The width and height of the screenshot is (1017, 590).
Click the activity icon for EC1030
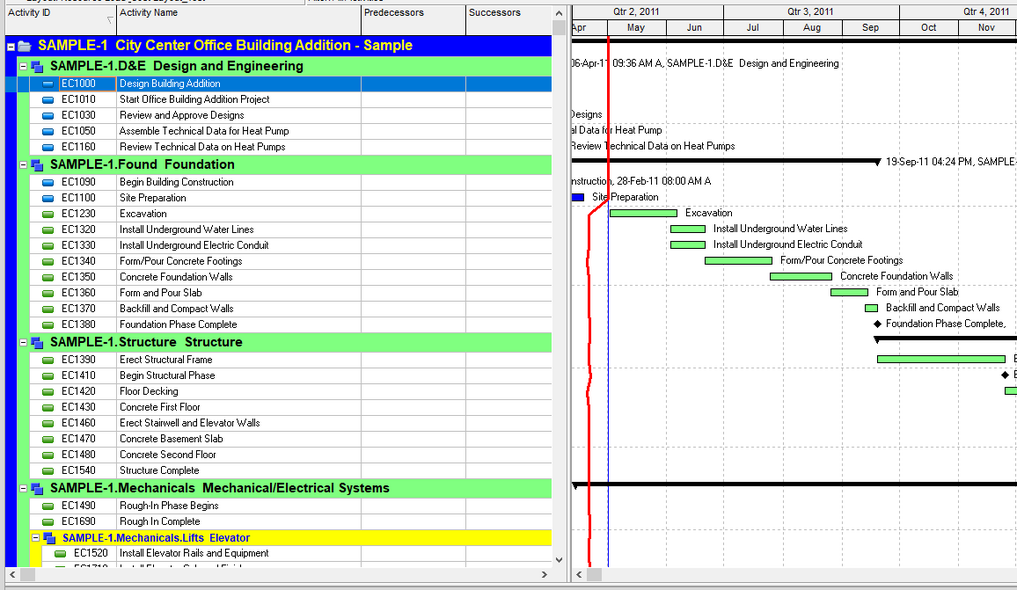pos(48,115)
